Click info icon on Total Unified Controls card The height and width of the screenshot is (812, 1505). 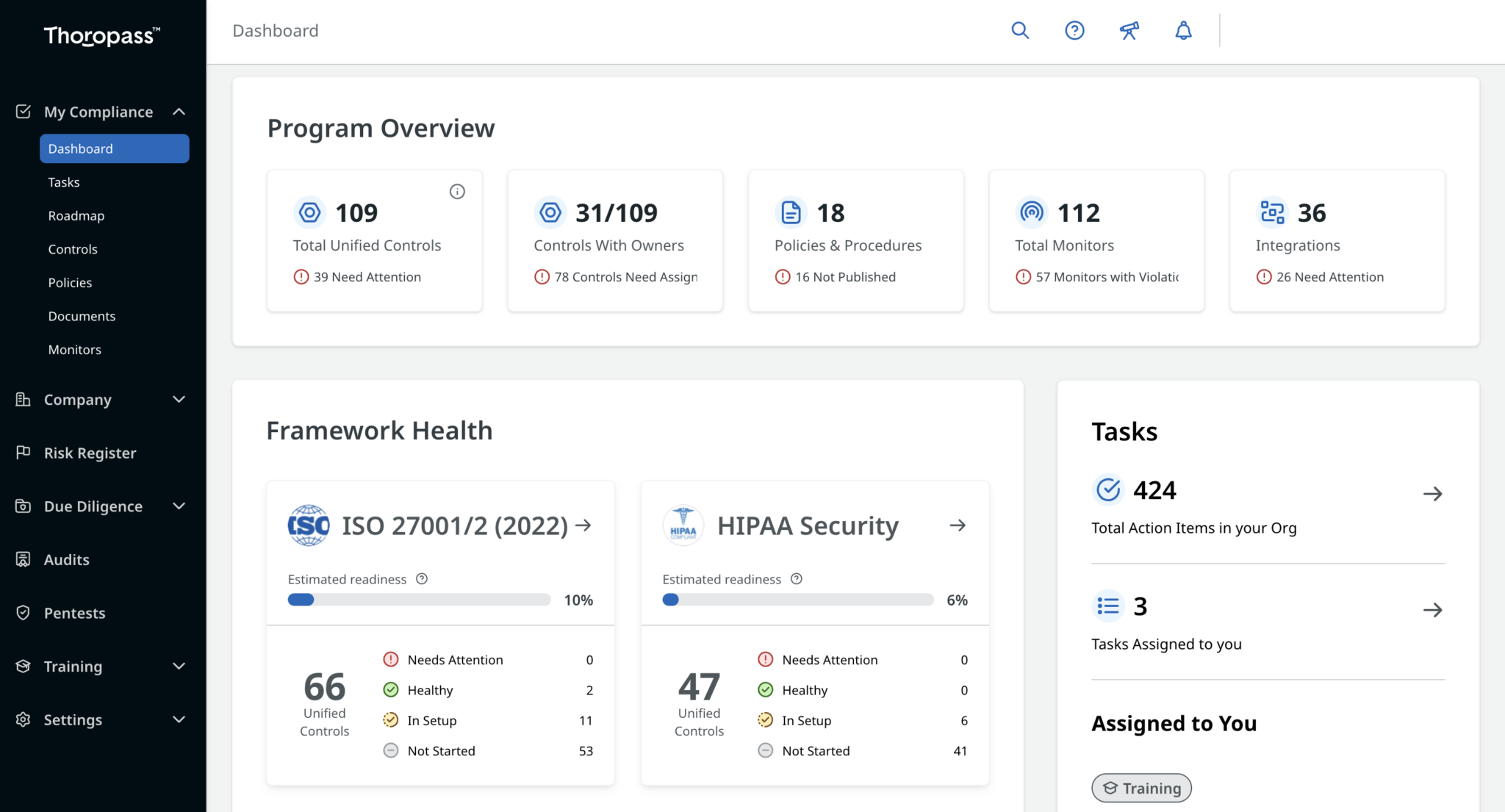coord(457,192)
